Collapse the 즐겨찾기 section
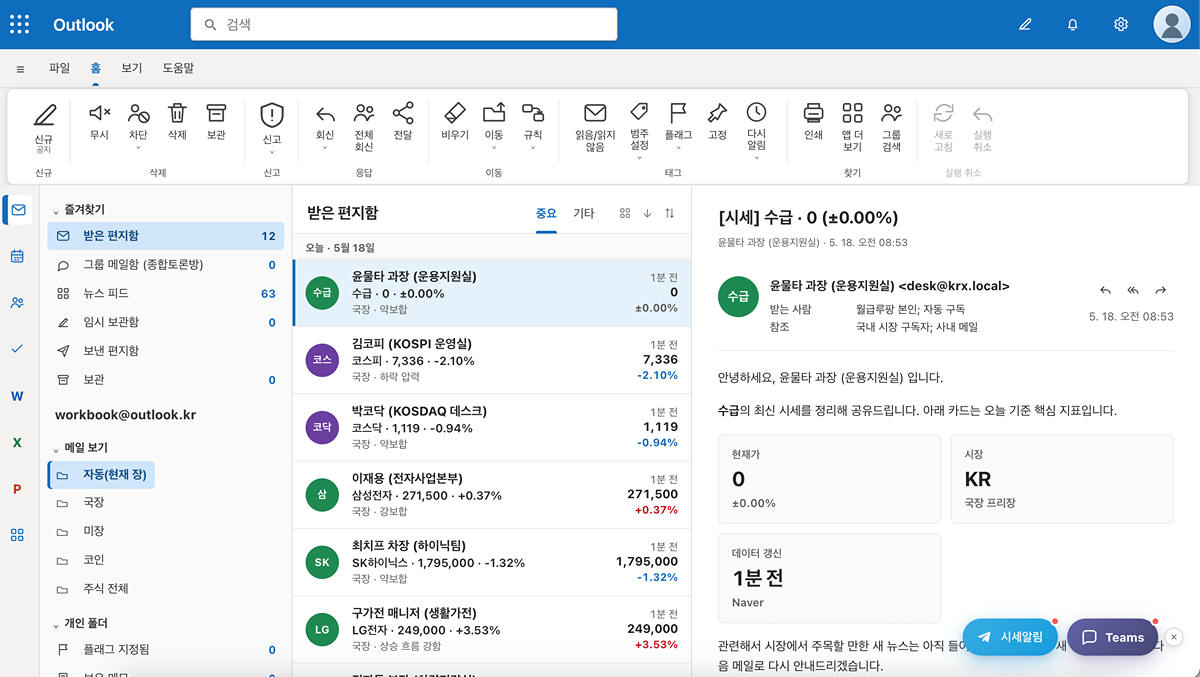1200x677 pixels. (x=56, y=210)
